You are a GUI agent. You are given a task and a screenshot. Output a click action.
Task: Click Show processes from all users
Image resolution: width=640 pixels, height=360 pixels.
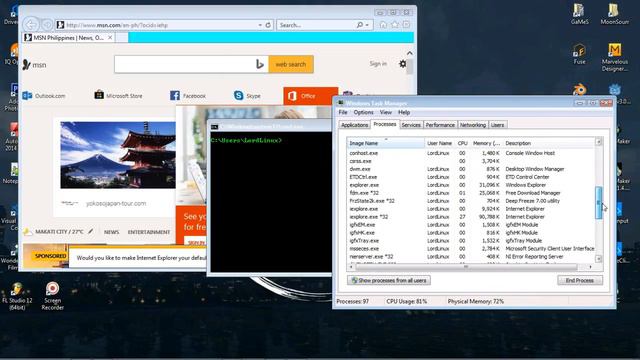tap(389, 280)
